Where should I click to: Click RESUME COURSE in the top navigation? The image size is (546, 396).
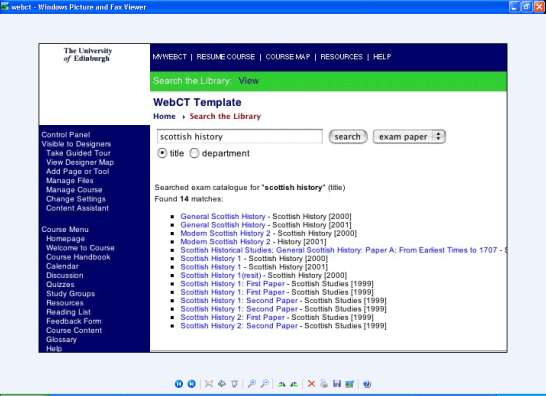pyautogui.click(x=226, y=57)
